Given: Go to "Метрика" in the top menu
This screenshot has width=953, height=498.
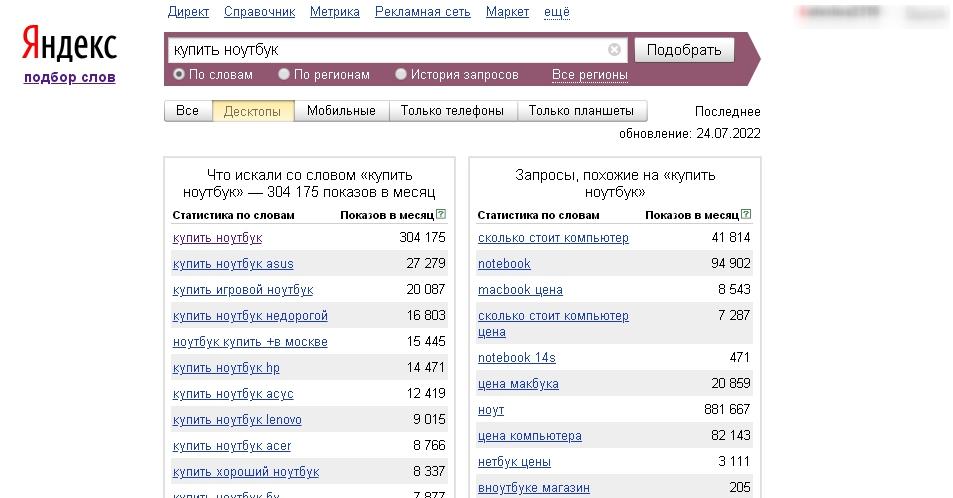Looking at the screenshot, I should (335, 12).
